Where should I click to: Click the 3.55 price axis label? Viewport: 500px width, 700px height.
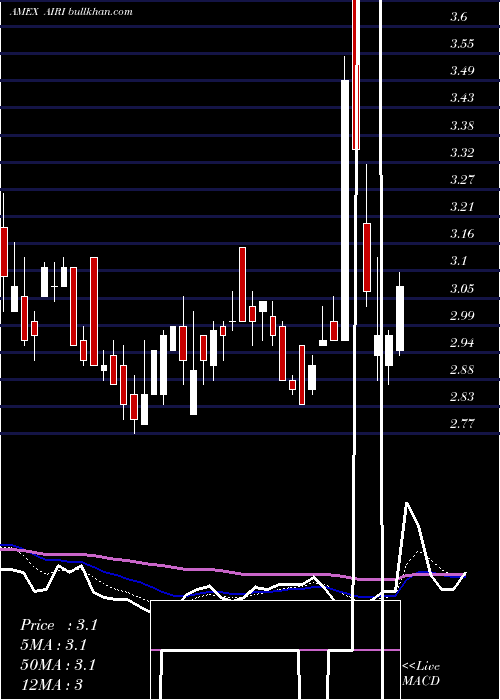[x=462, y=44]
